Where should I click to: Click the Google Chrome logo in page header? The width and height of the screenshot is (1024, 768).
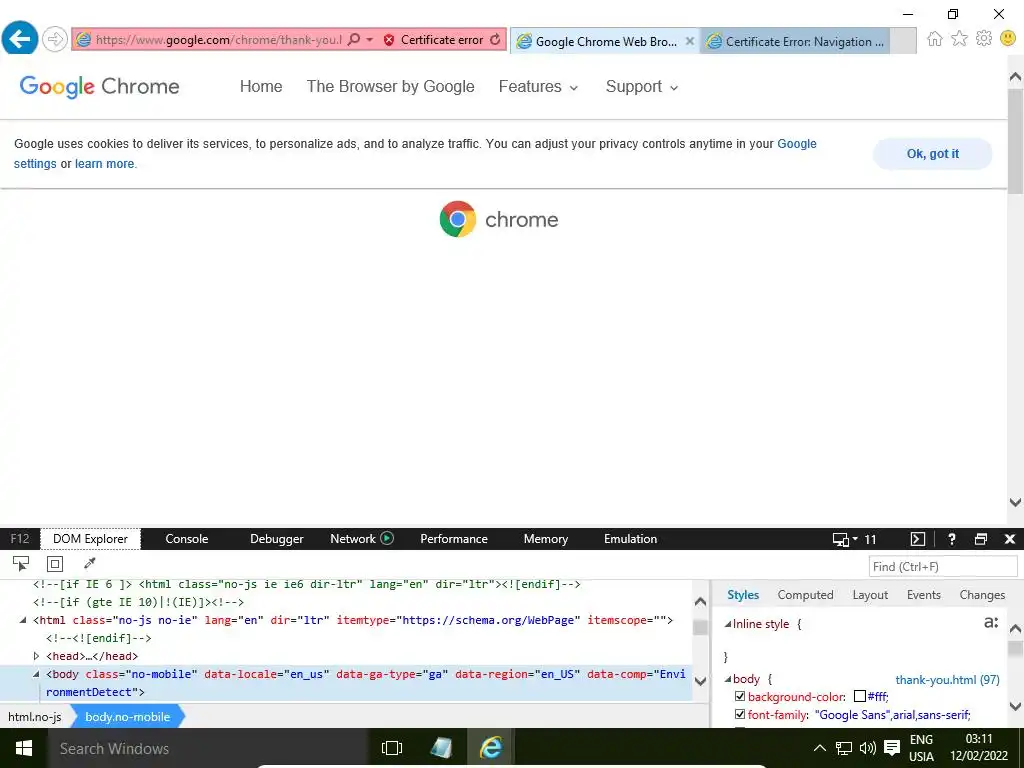pos(99,86)
